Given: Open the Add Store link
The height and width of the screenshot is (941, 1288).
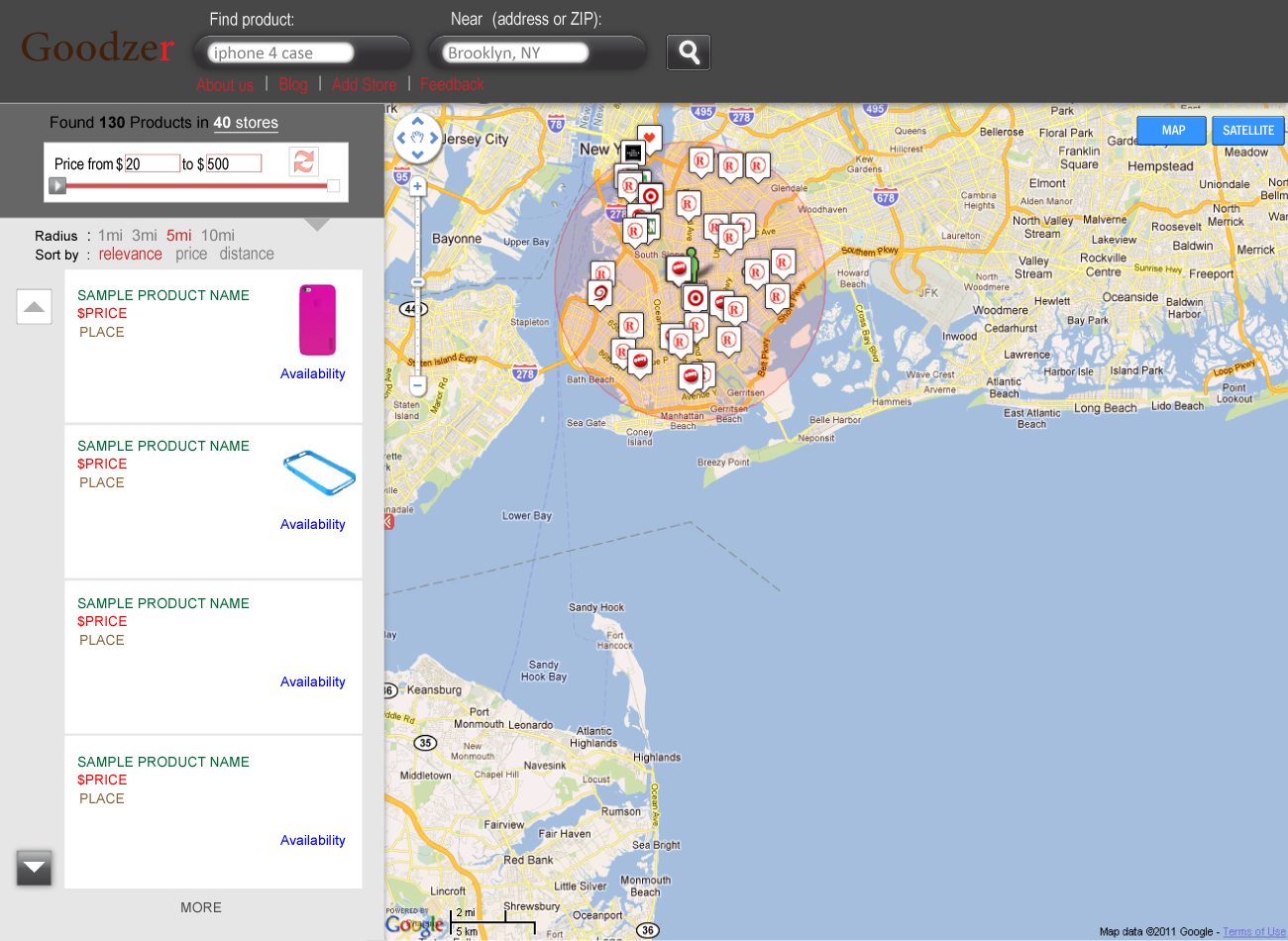Looking at the screenshot, I should pyautogui.click(x=364, y=84).
